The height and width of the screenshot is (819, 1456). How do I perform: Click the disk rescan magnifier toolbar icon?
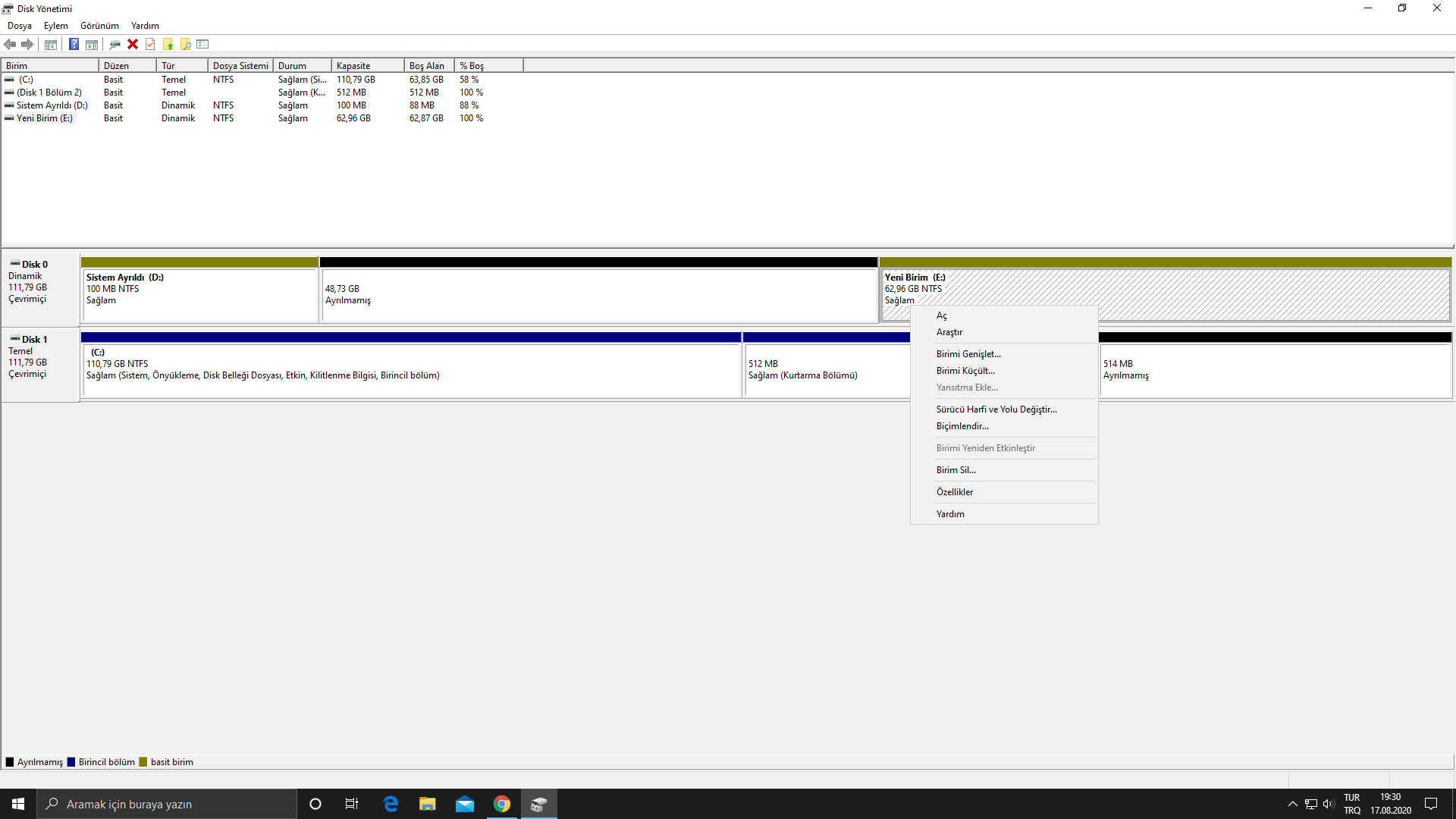(x=115, y=44)
